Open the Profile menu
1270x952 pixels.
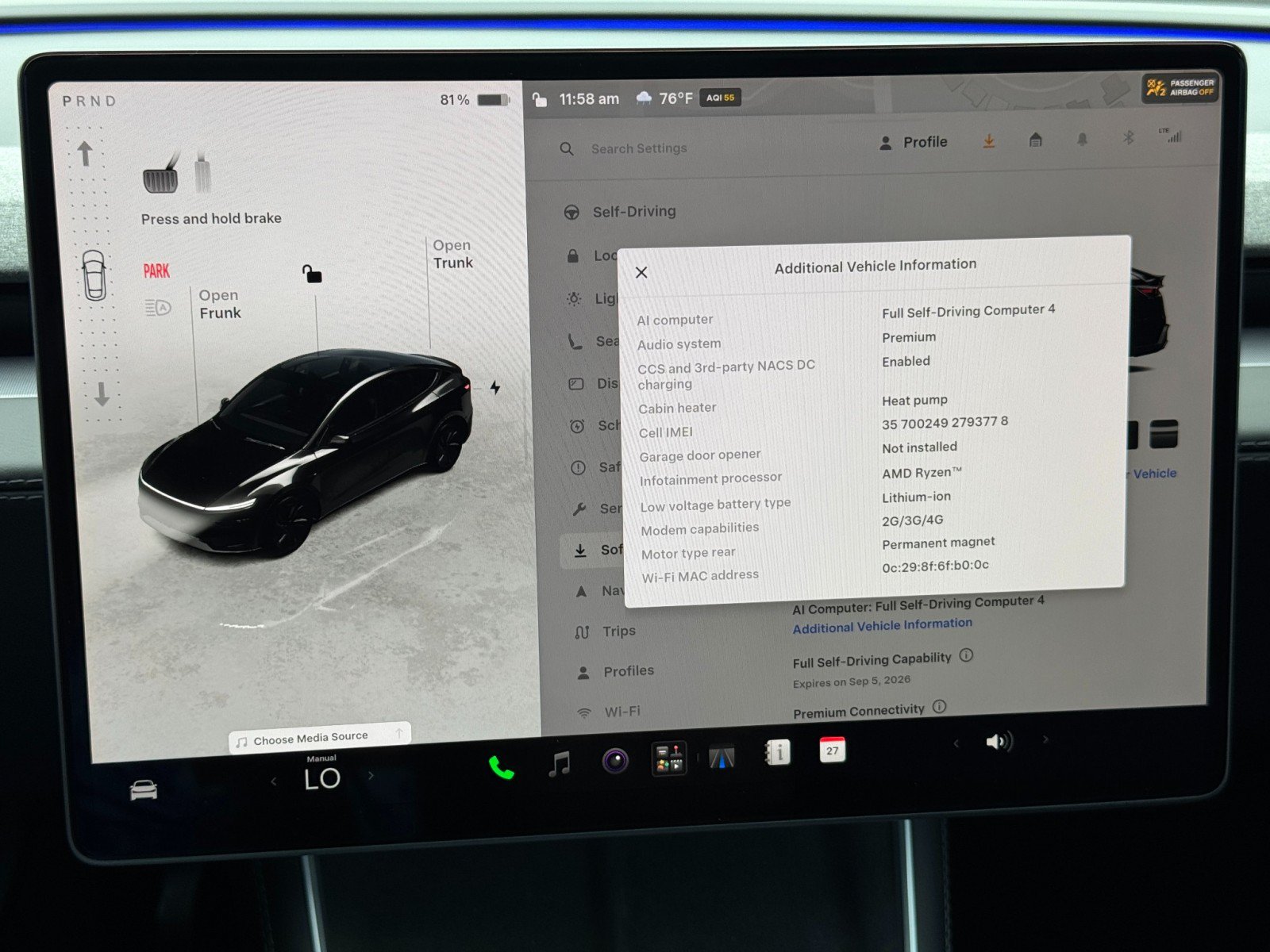[x=914, y=143]
